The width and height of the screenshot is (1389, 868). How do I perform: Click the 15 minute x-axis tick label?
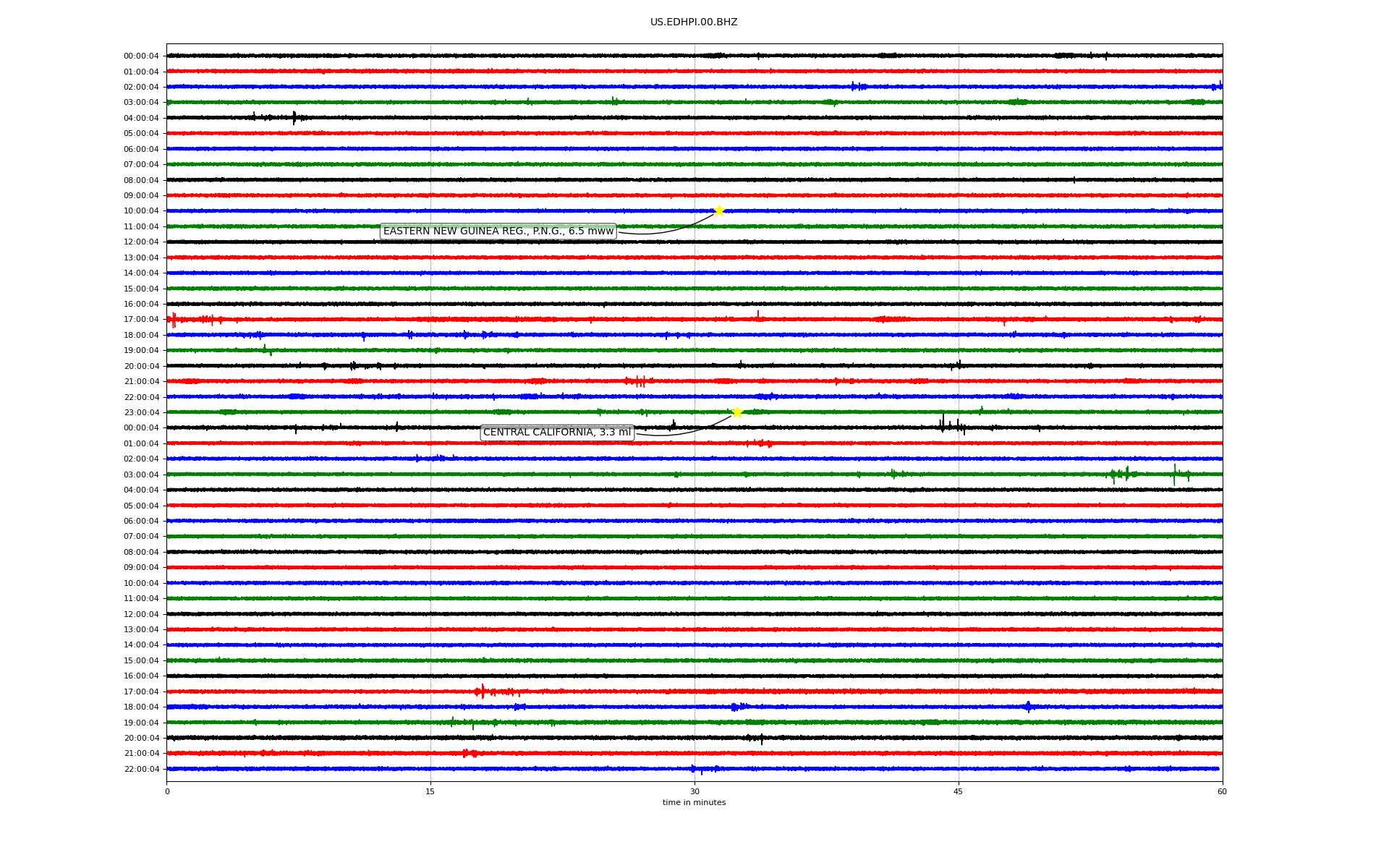430,791
